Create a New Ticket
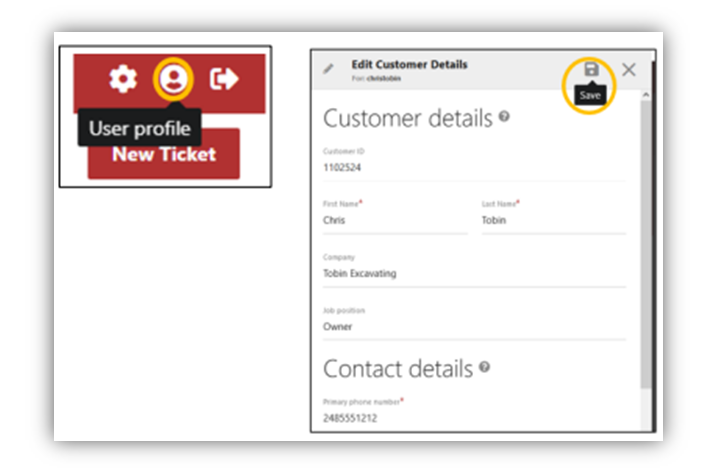This screenshot has width=716, height=473. (164, 154)
